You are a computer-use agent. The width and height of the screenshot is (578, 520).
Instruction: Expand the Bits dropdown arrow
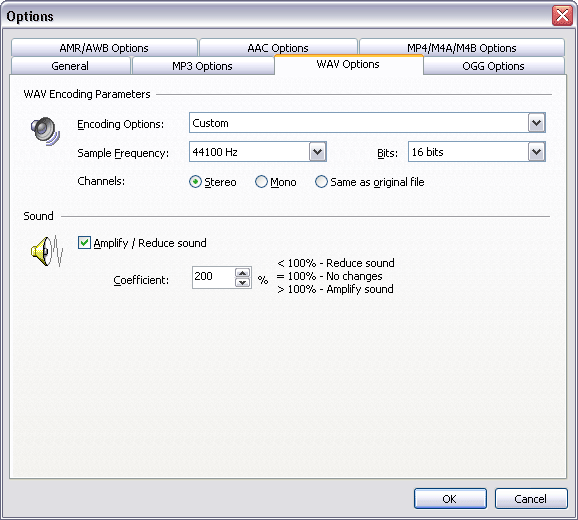point(536,152)
